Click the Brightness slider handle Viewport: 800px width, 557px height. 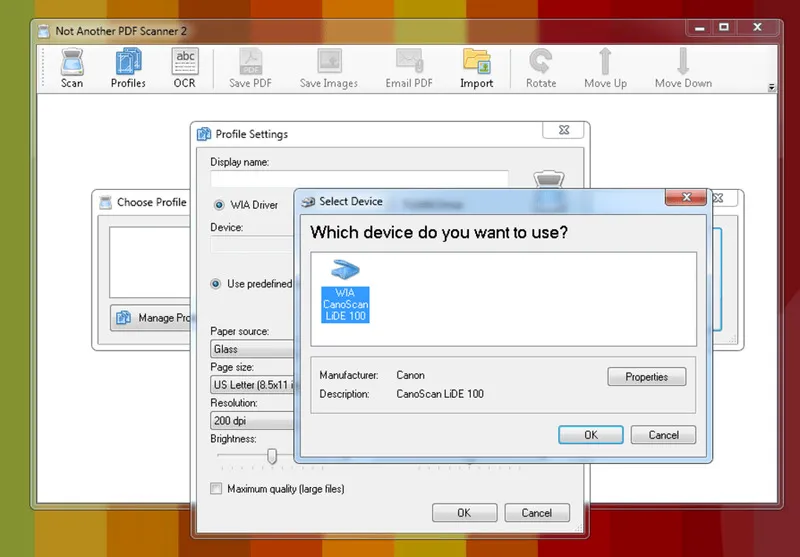(x=271, y=456)
